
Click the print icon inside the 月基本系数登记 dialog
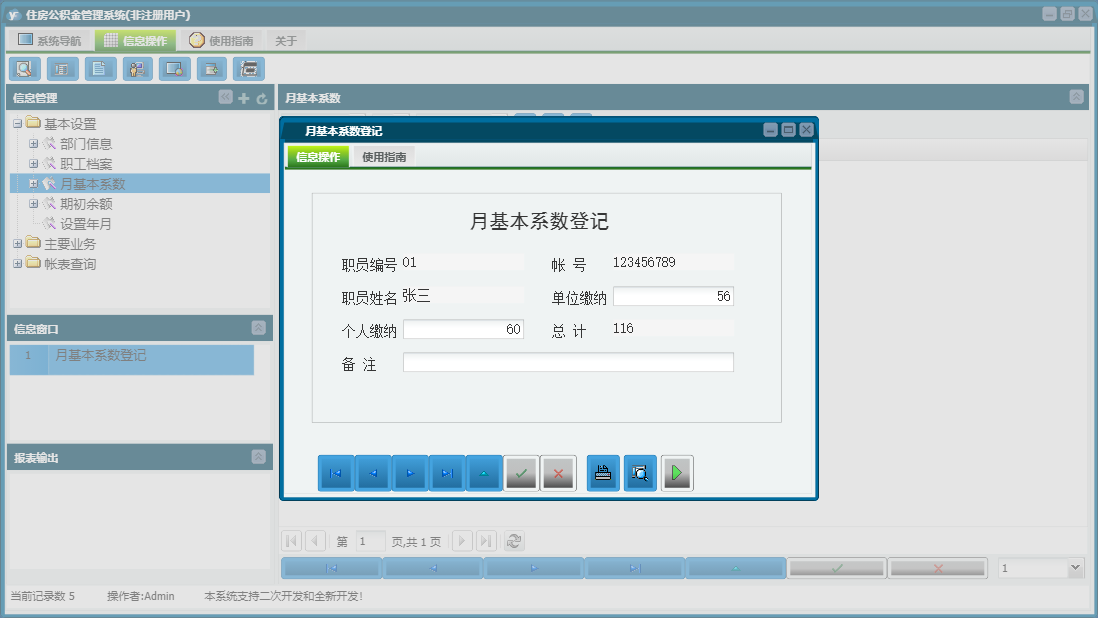[604, 473]
